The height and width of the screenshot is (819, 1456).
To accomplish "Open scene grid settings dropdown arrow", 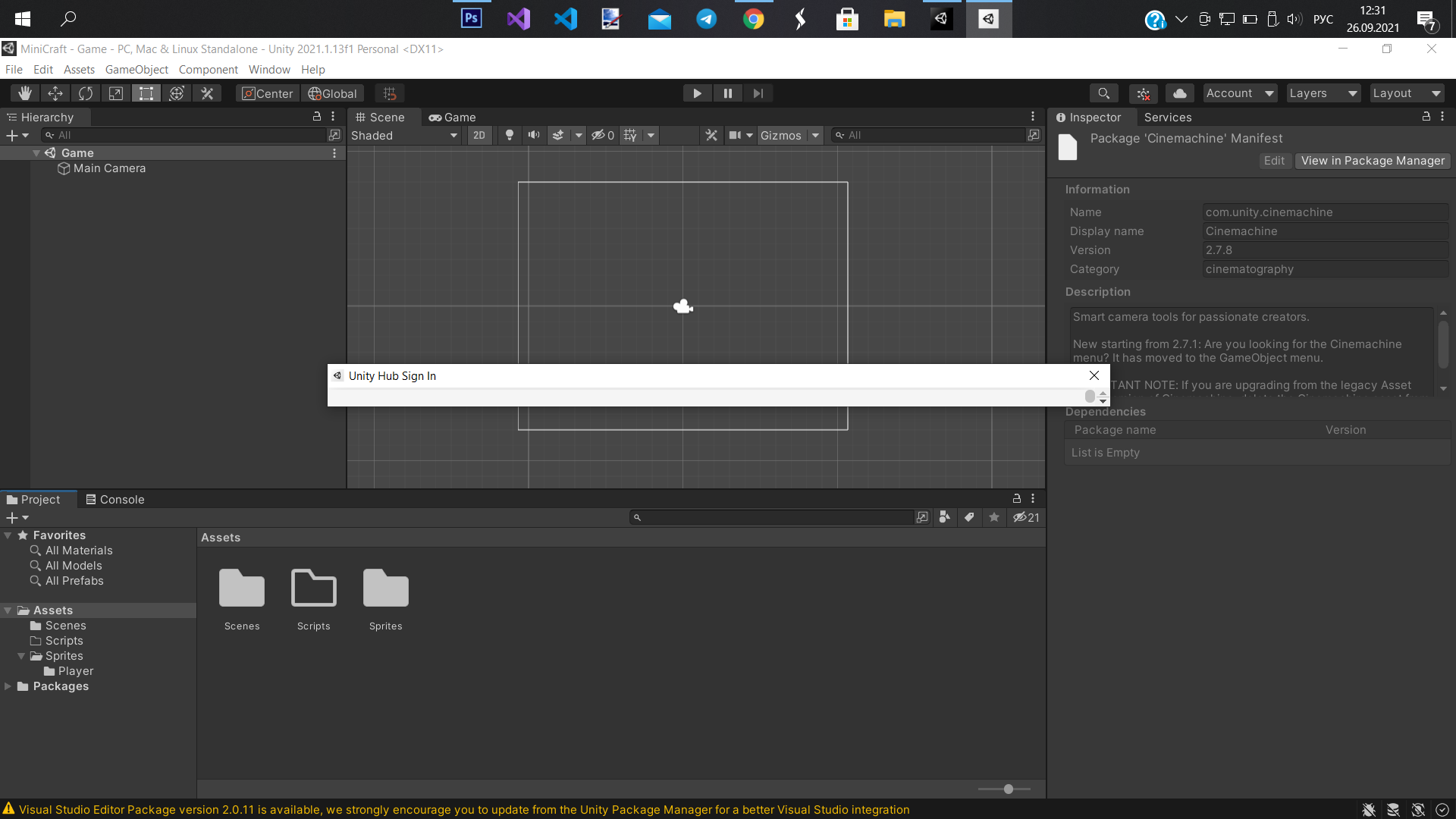I will [x=651, y=135].
